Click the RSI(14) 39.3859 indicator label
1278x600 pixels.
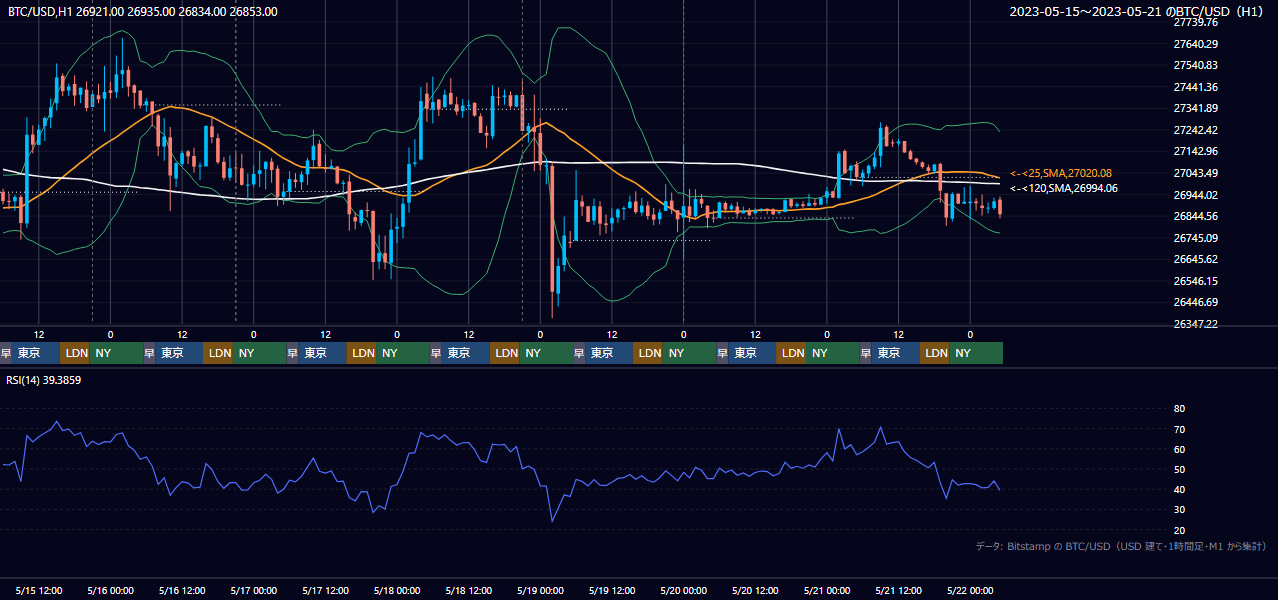44,380
